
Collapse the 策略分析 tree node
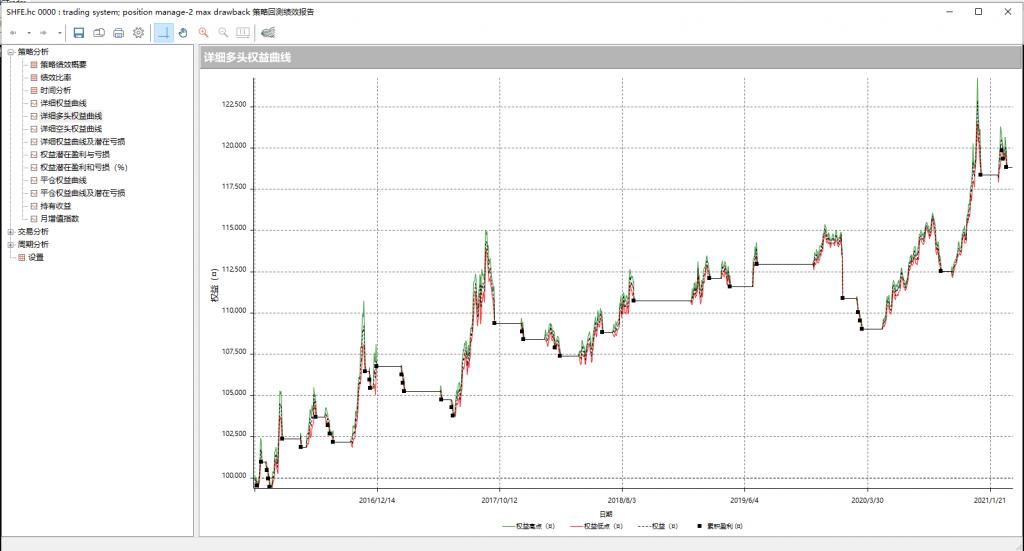click(10, 52)
